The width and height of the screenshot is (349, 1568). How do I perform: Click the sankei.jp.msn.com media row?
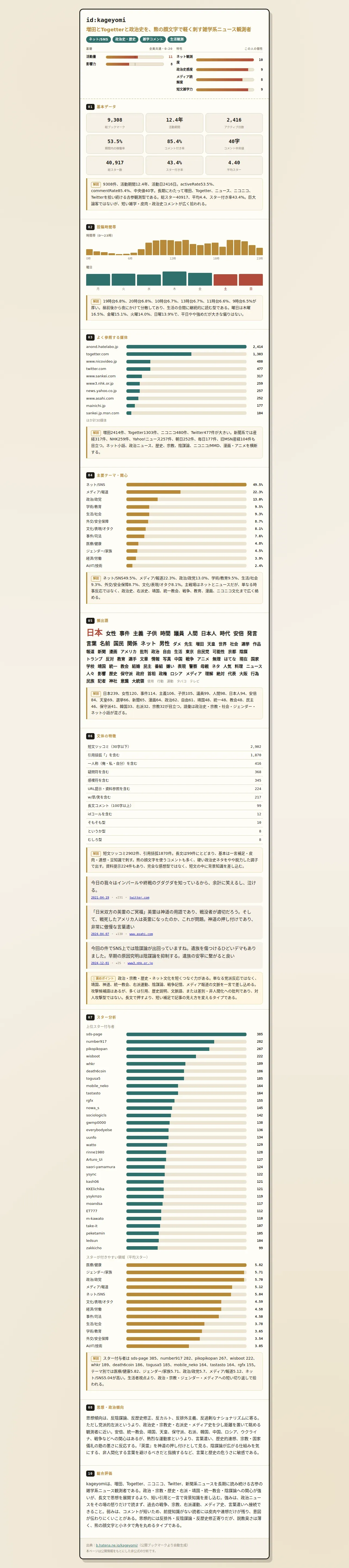(x=174, y=413)
